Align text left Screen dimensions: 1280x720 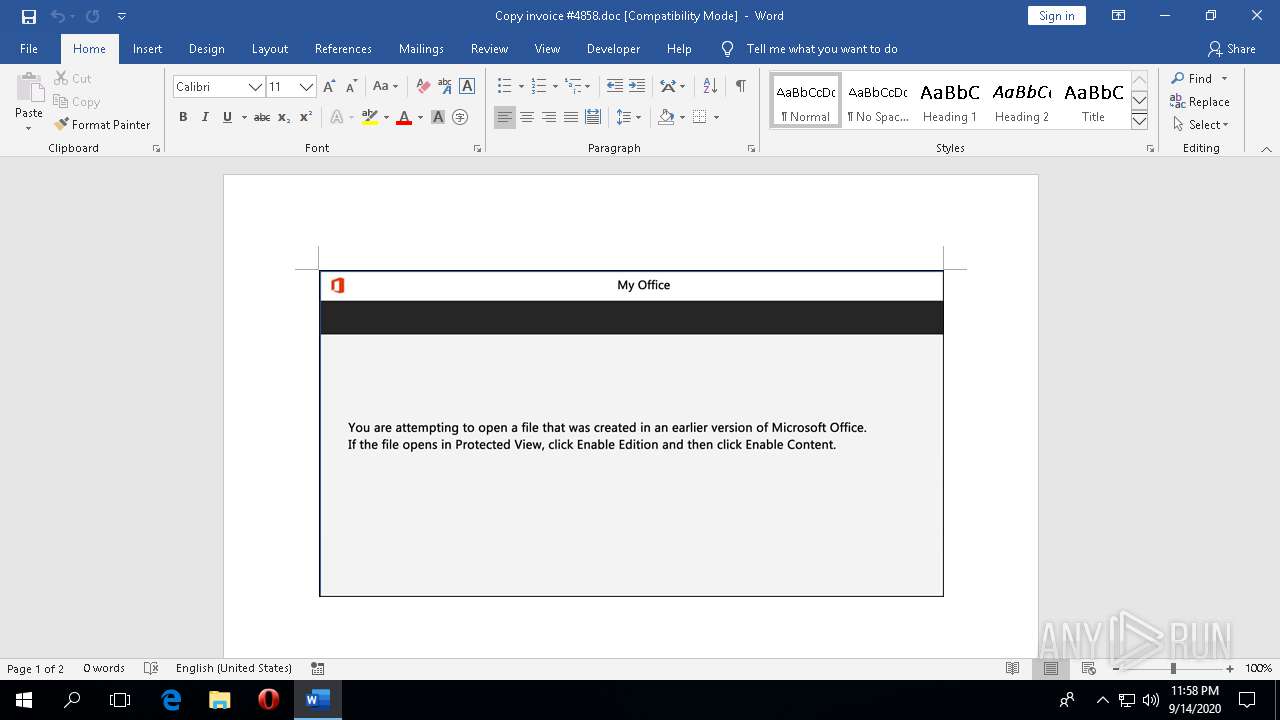[505, 117]
